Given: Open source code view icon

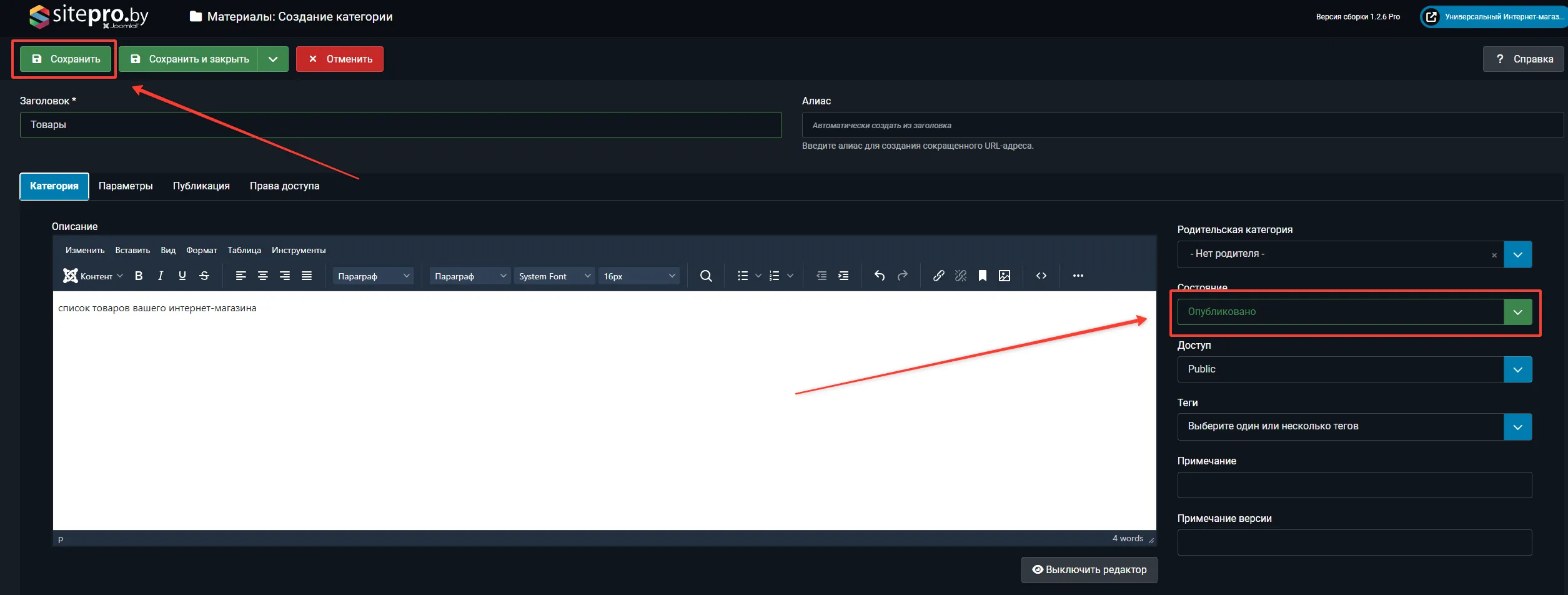Looking at the screenshot, I should (x=1041, y=276).
